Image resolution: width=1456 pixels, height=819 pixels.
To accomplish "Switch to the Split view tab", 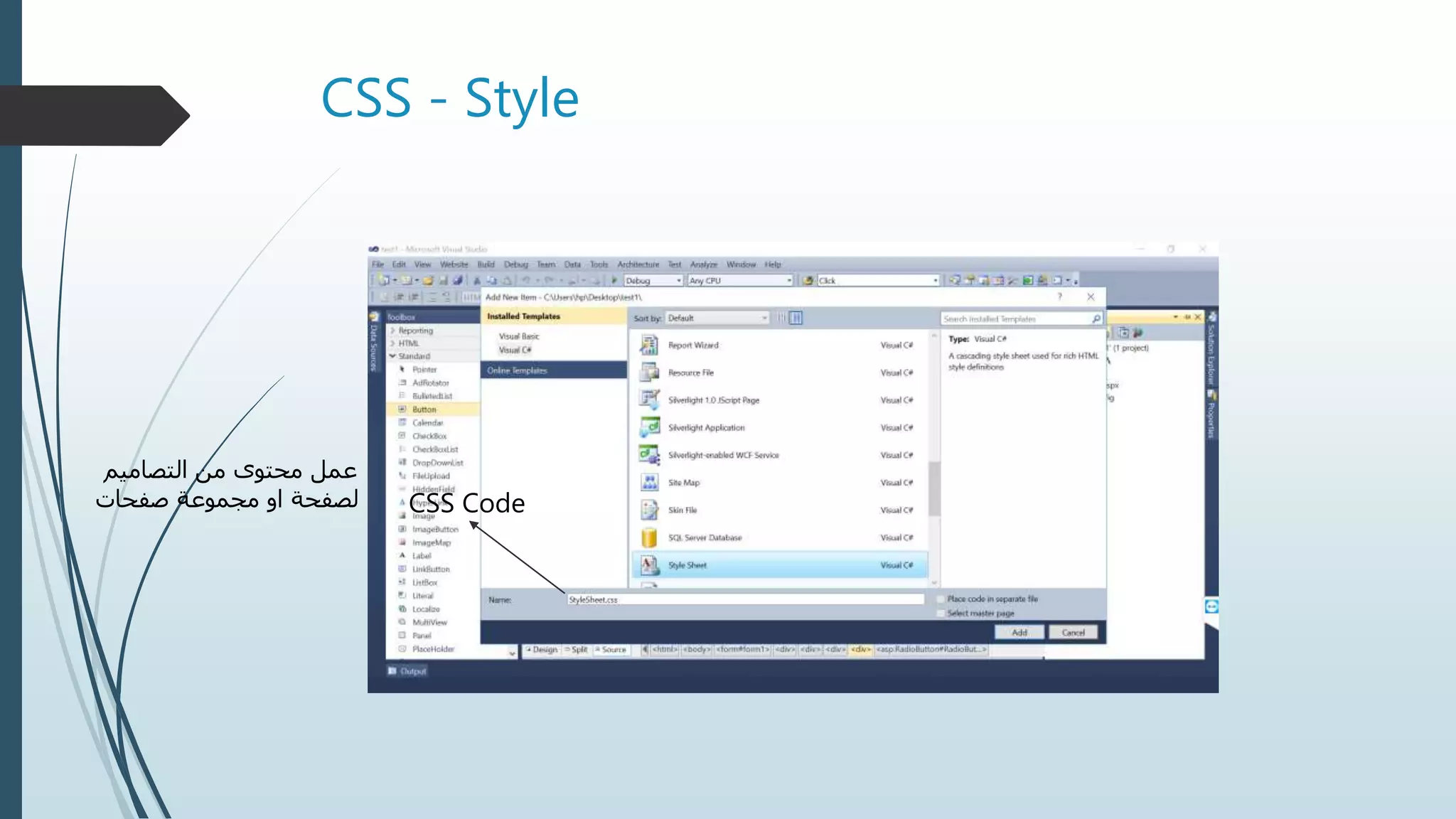I will (577, 650).
